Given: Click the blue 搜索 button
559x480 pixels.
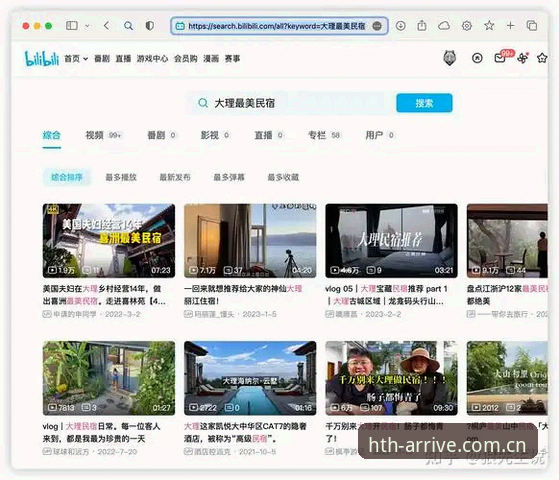Looking at the screenshot, I should (424, 103).
